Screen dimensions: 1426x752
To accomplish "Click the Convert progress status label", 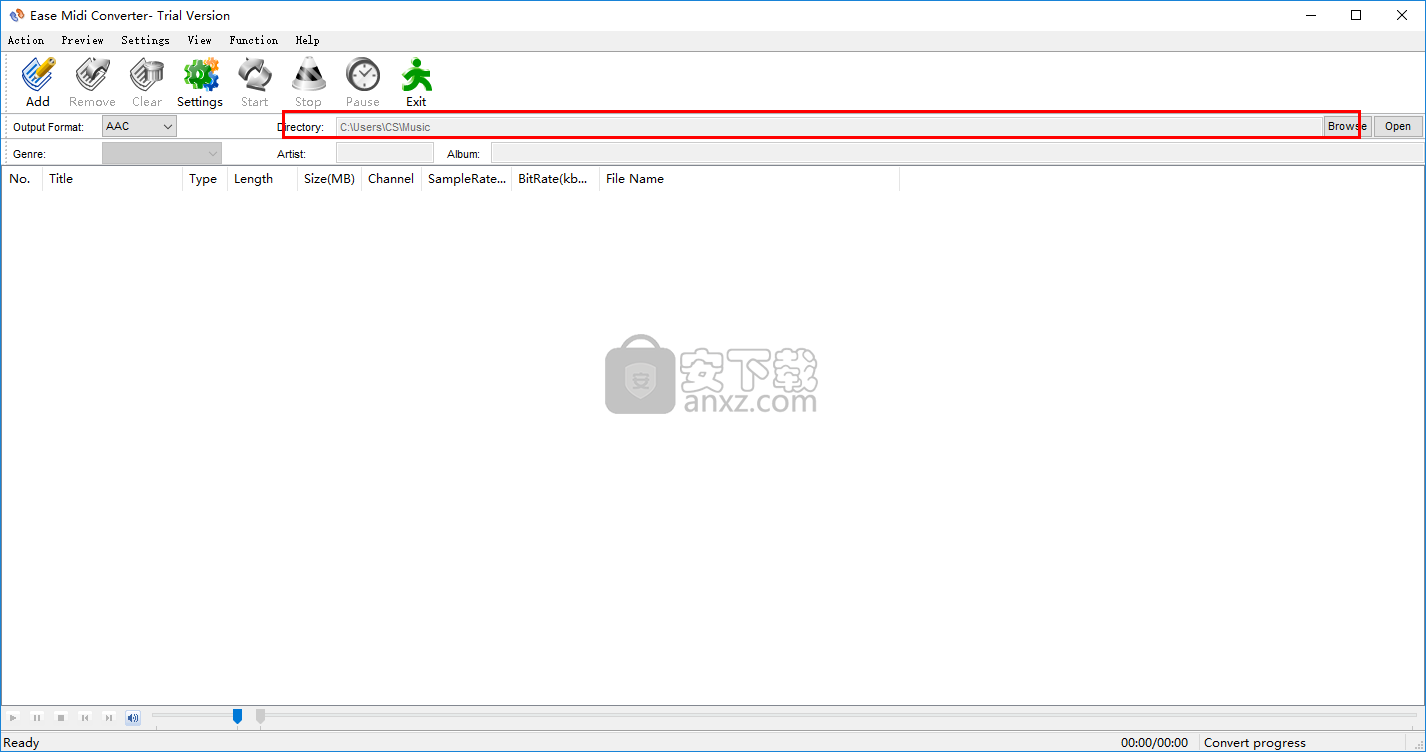I will click(1255, 742).
